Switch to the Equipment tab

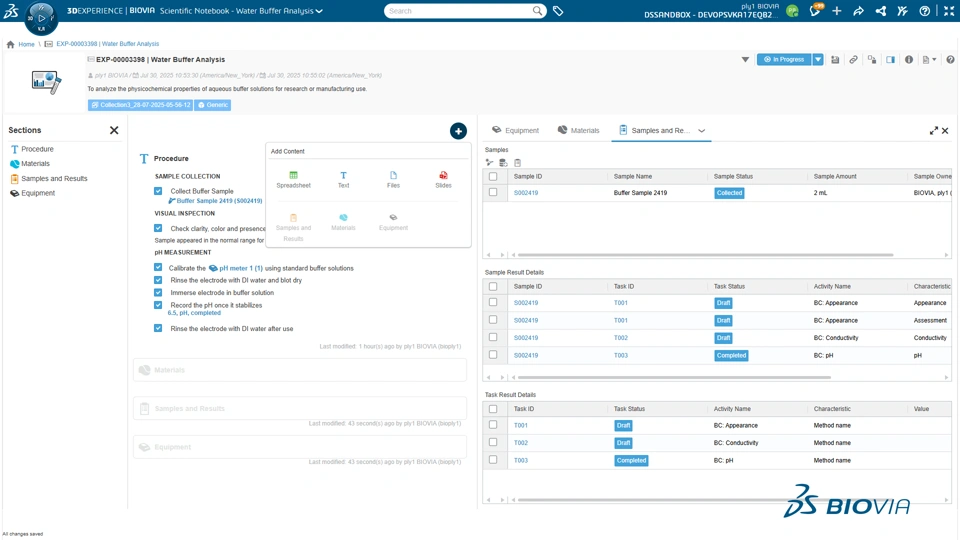click(x=515, y=130)
